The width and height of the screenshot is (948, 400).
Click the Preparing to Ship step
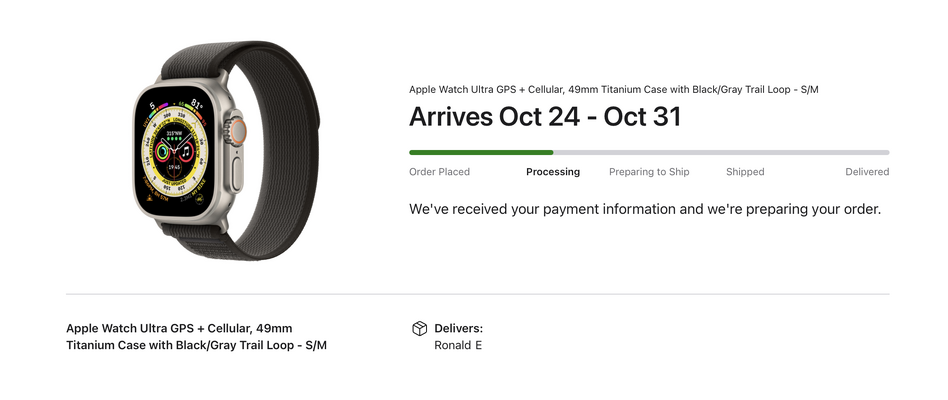649,172
